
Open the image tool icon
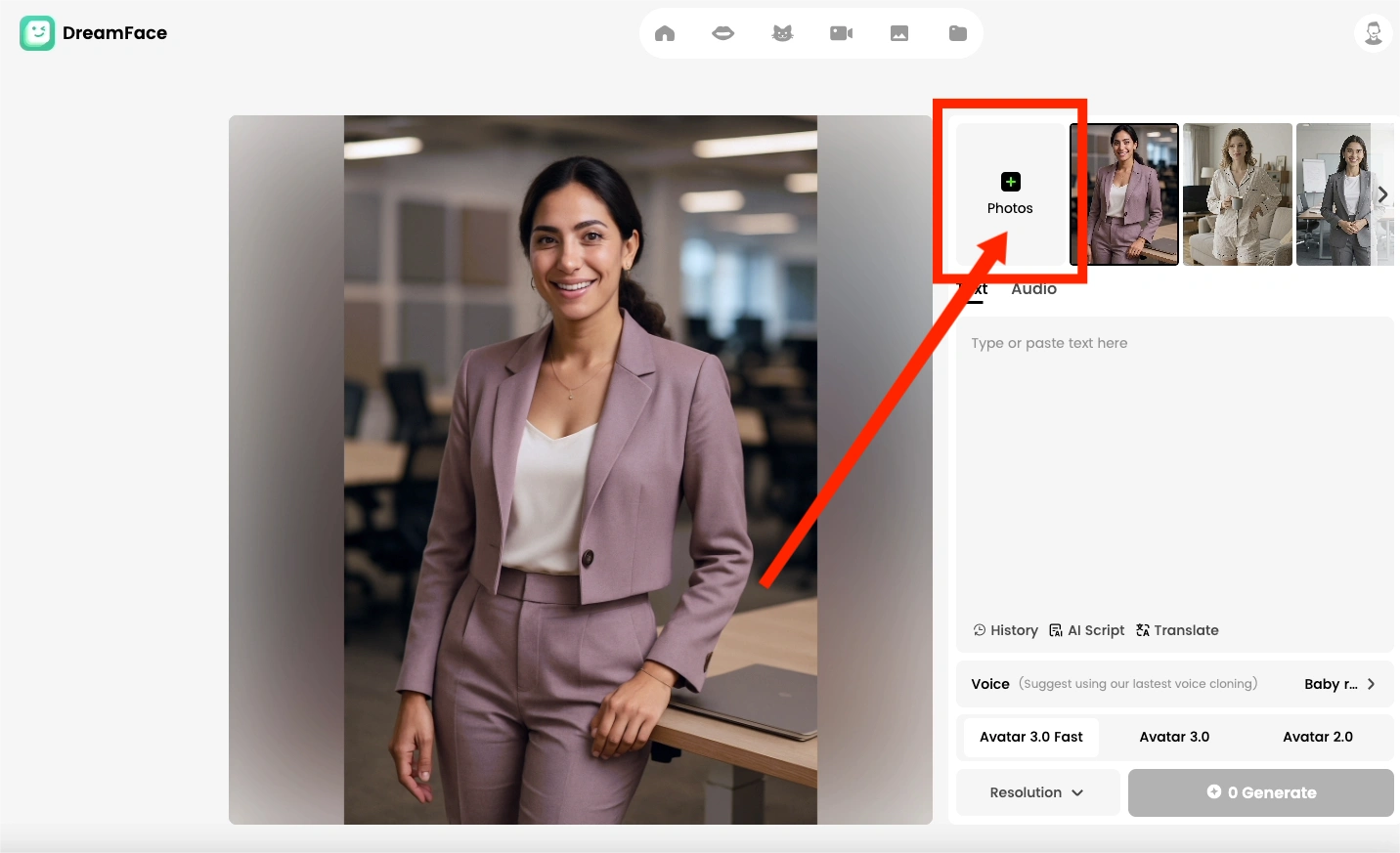(899, 33)
